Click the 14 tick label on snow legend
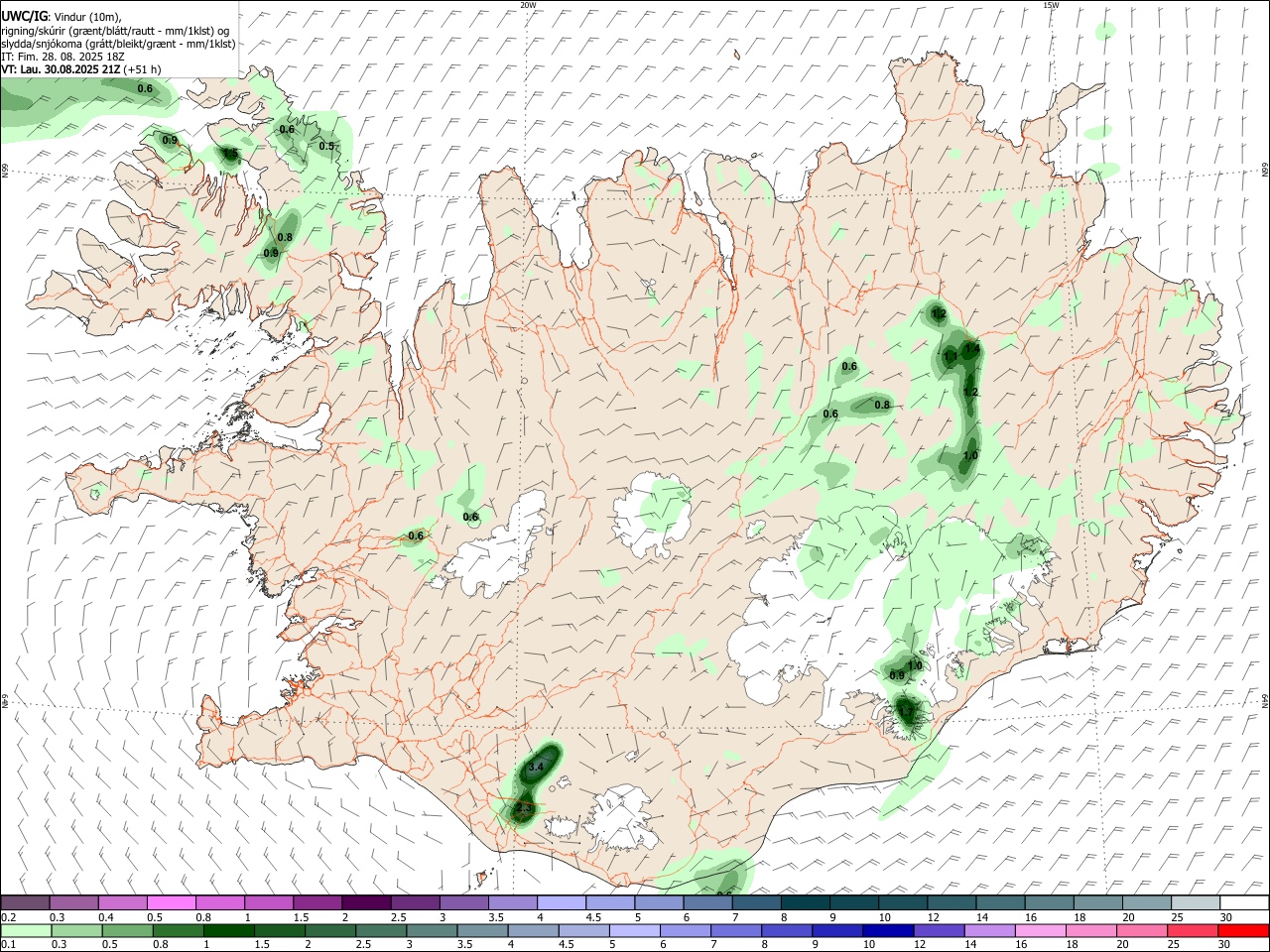This screenshot has height=952, width=1270. (x=983, y=917)
